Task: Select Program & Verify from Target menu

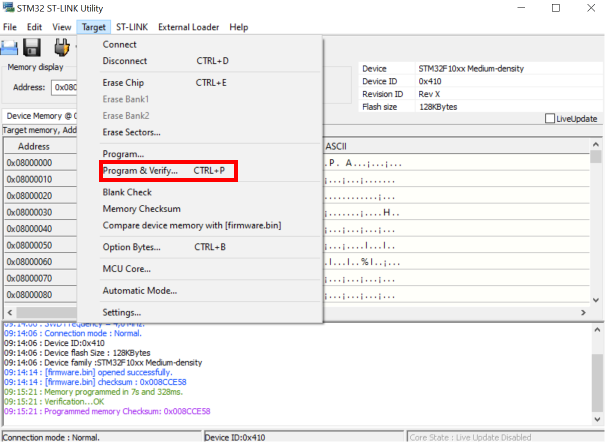Action: (140, 171)
